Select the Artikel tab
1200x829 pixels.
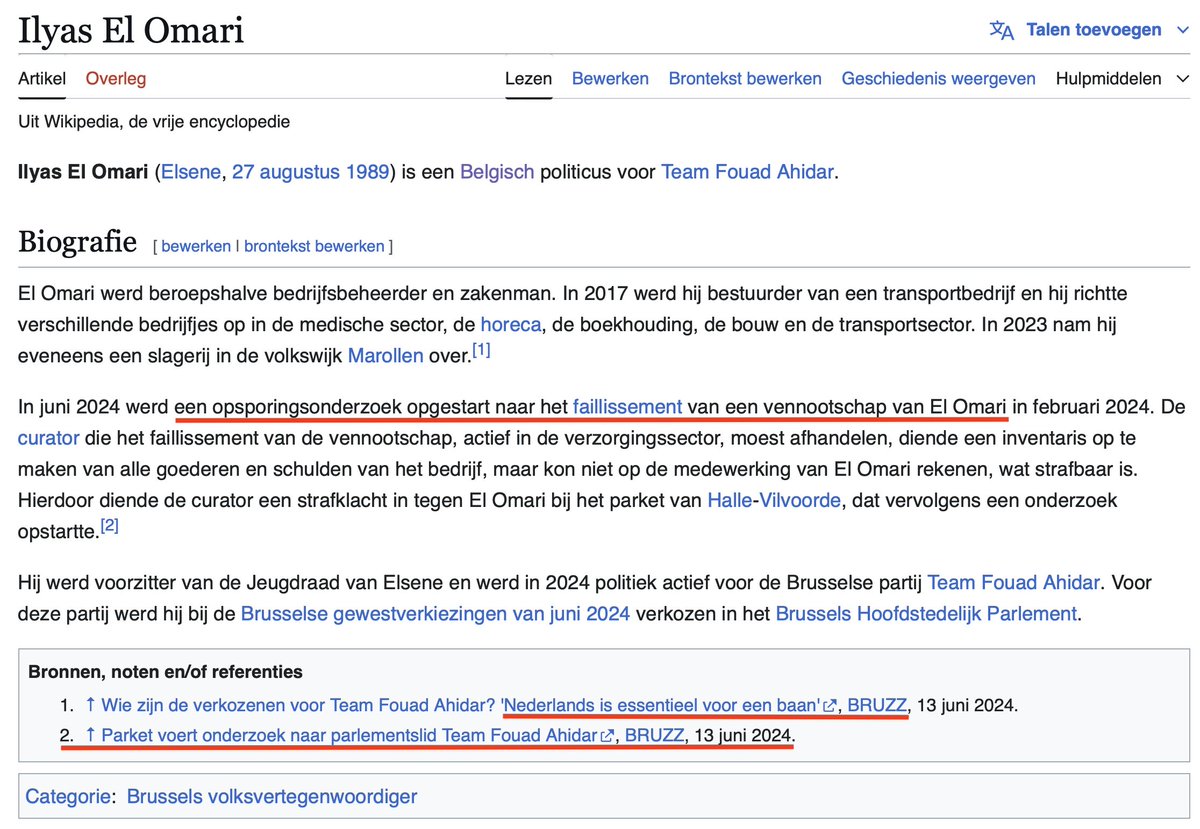point(41,78)
